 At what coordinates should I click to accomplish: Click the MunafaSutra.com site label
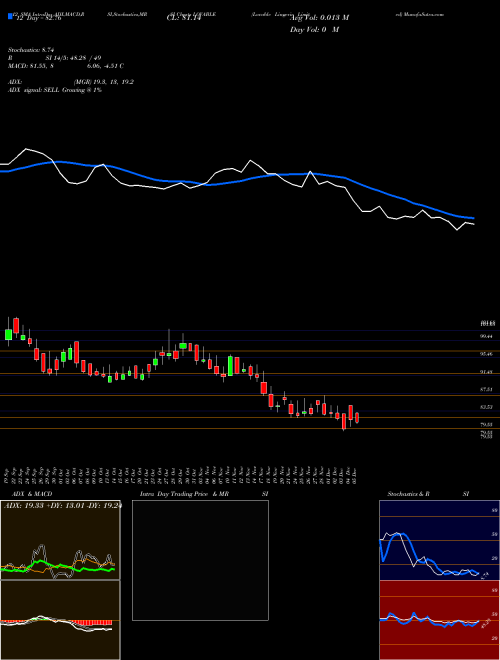click(x=420, y=14)
